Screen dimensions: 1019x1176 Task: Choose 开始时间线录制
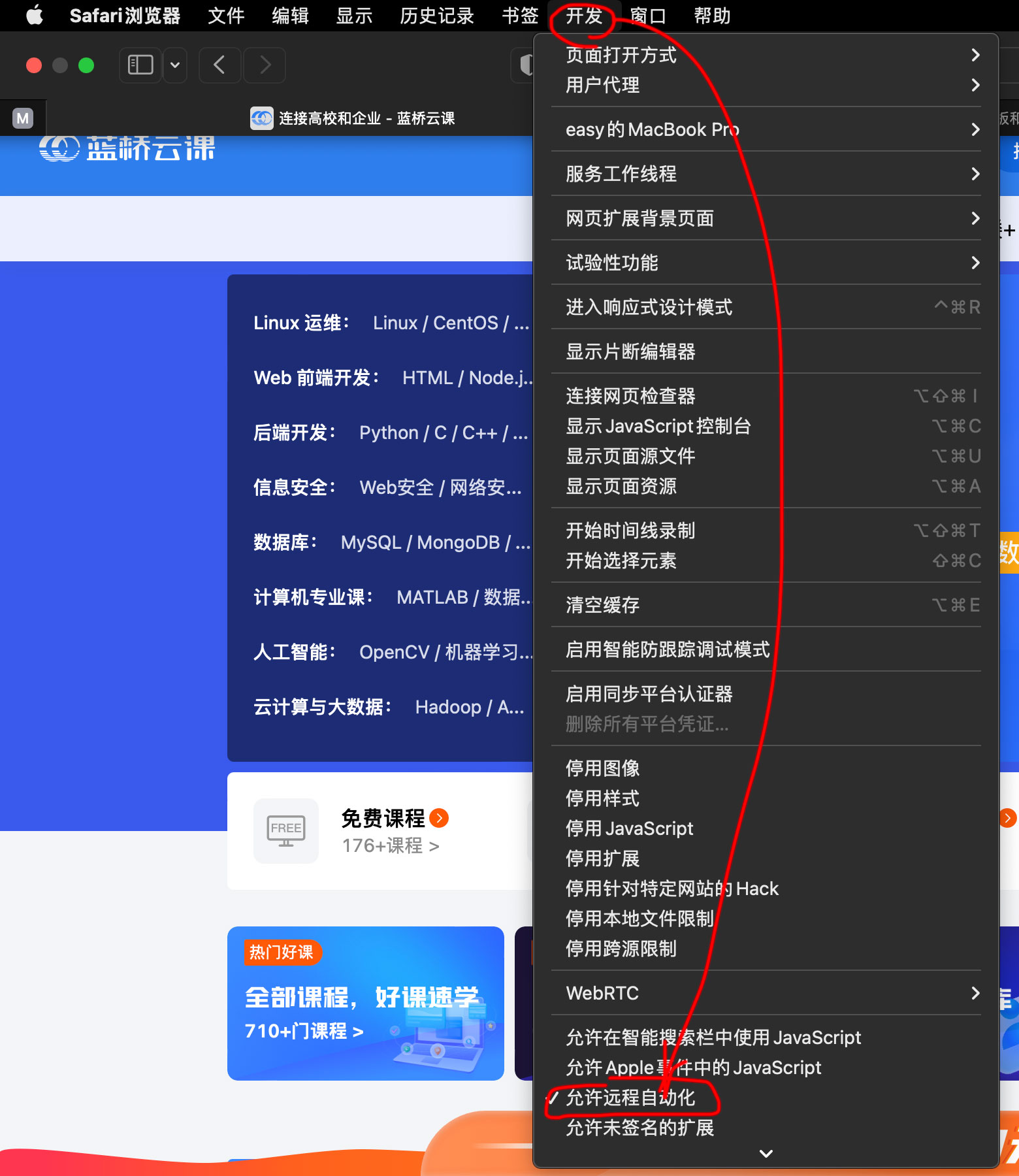pos(766,531)
